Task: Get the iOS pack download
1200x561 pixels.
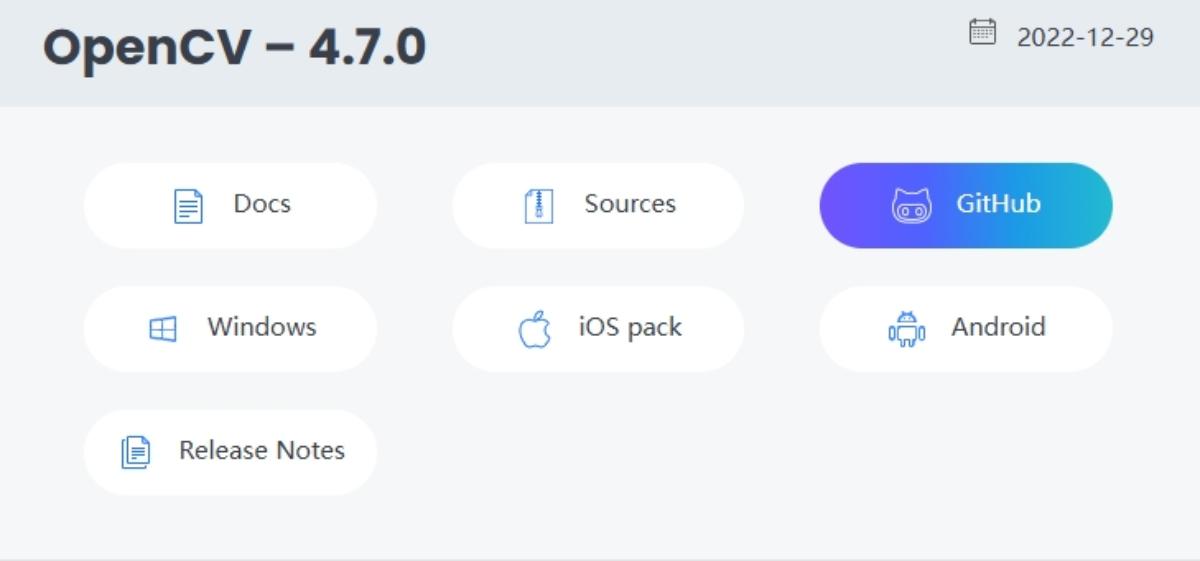Action: click(598, 328)
